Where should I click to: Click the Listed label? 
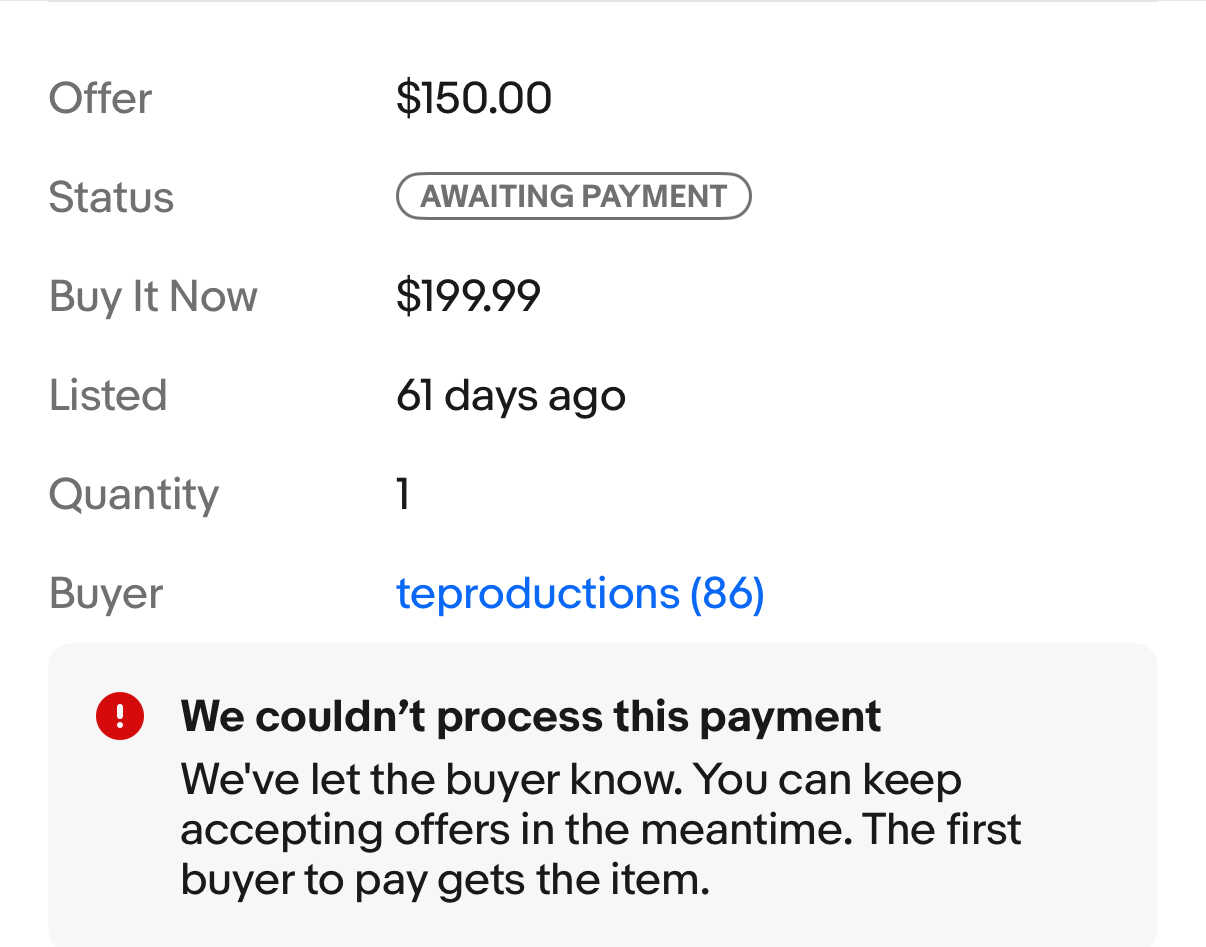pos(108,396)
